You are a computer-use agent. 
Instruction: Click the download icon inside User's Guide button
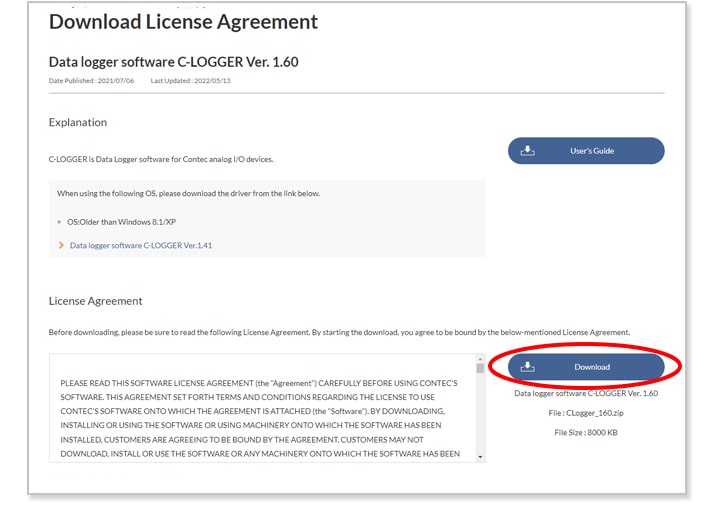pyautogui.click(x=528, y=151)
